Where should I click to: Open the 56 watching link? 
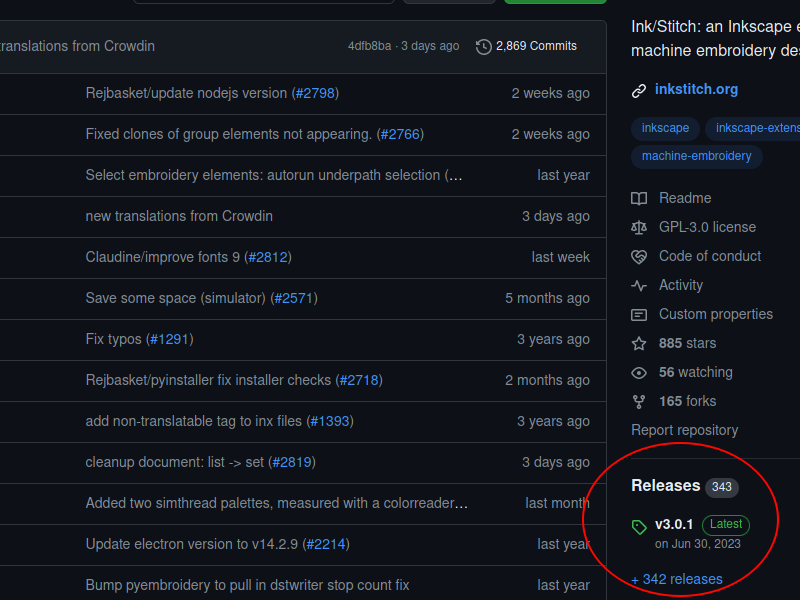tap(695, 372)
